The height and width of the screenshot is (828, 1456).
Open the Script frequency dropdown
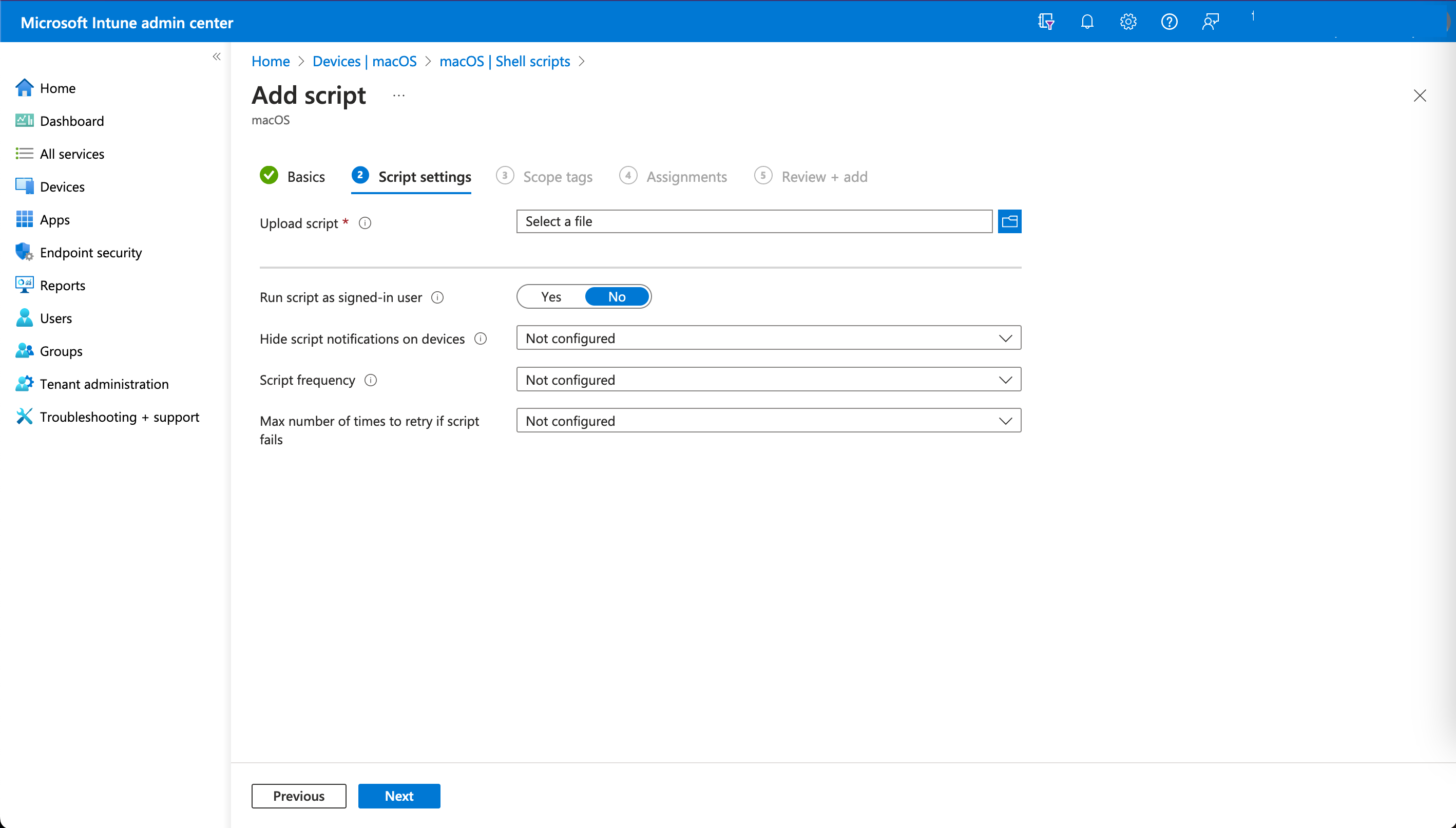coord(769,379)
